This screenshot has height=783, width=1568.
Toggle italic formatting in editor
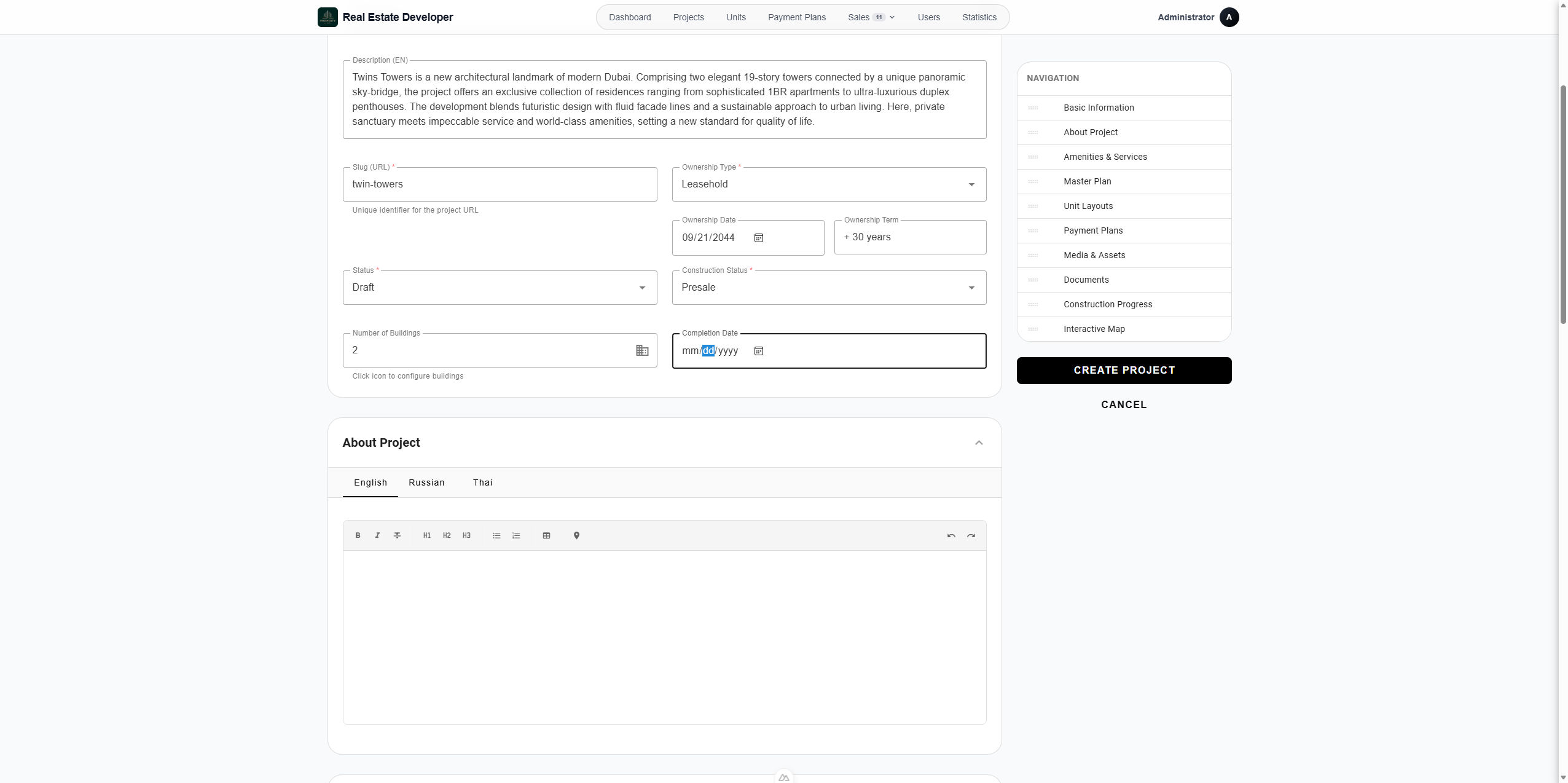(377, 535)
